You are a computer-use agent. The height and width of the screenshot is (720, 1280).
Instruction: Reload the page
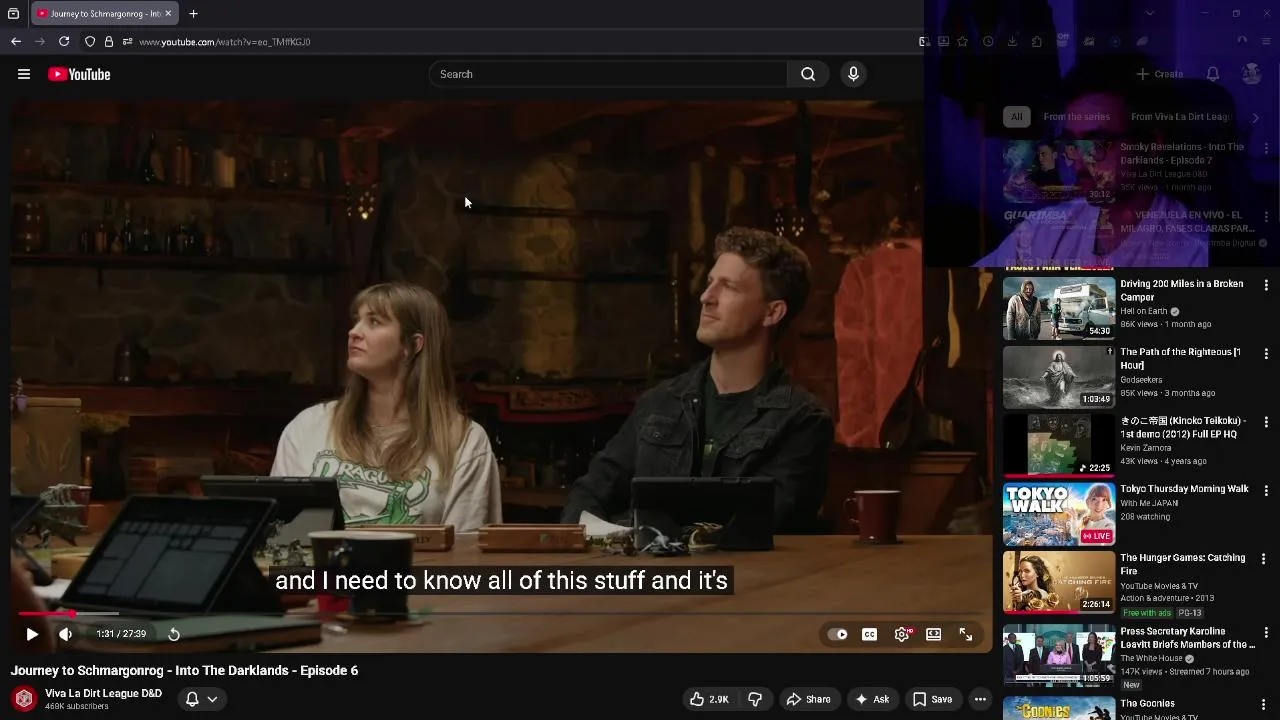point(64,41)
